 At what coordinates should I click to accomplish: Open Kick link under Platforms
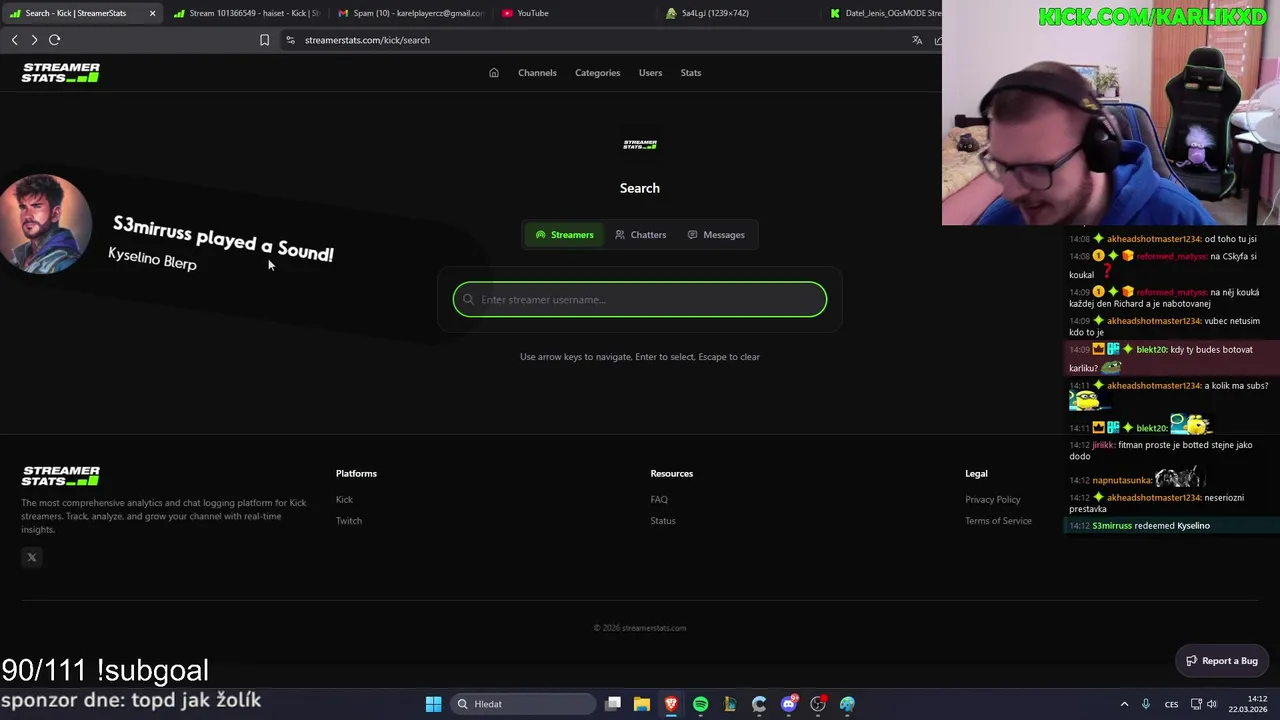coord(344,500)
